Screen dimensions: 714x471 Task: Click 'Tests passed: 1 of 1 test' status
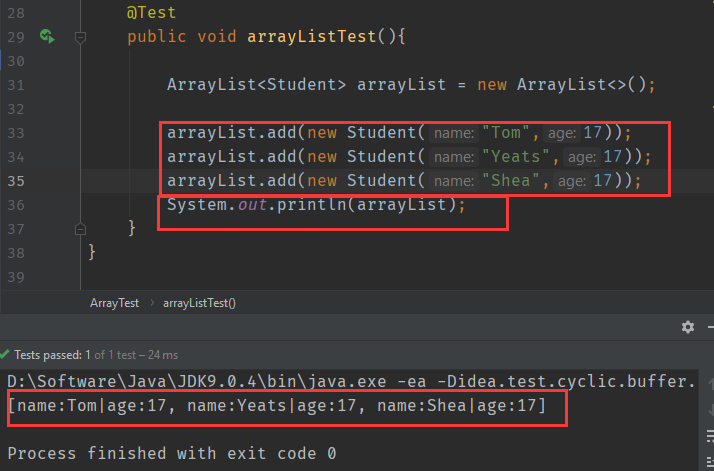(96, 355)
